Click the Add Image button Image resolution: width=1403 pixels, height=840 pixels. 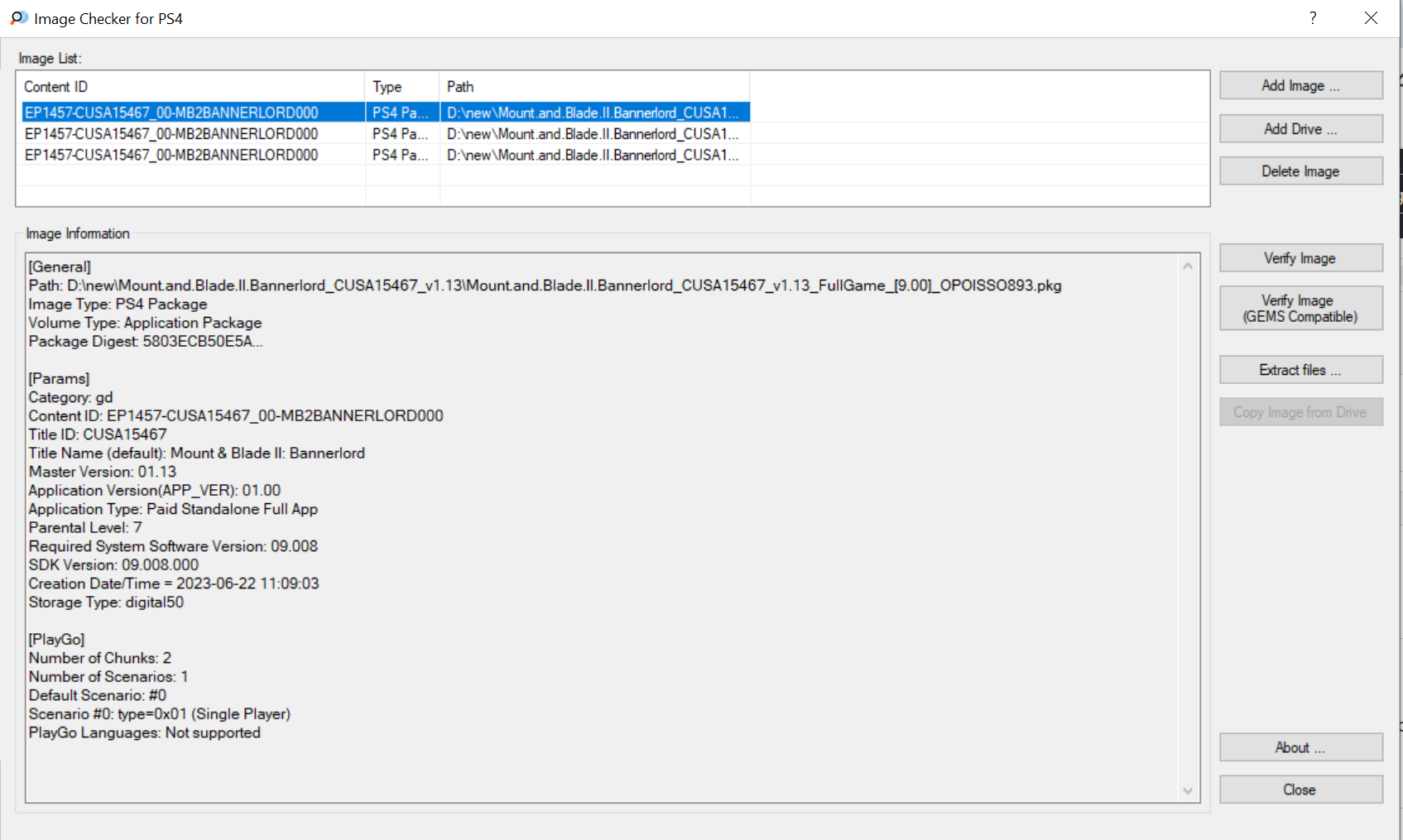pos(1300,85)
